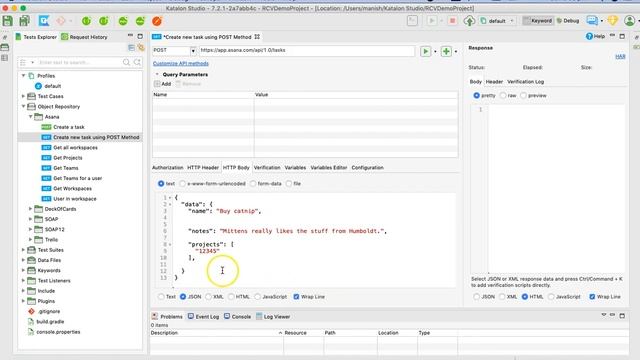The width and height of the screenshot is (640, 360).
Task: Click the Keyword perspective button
Action: click(538, 21)
